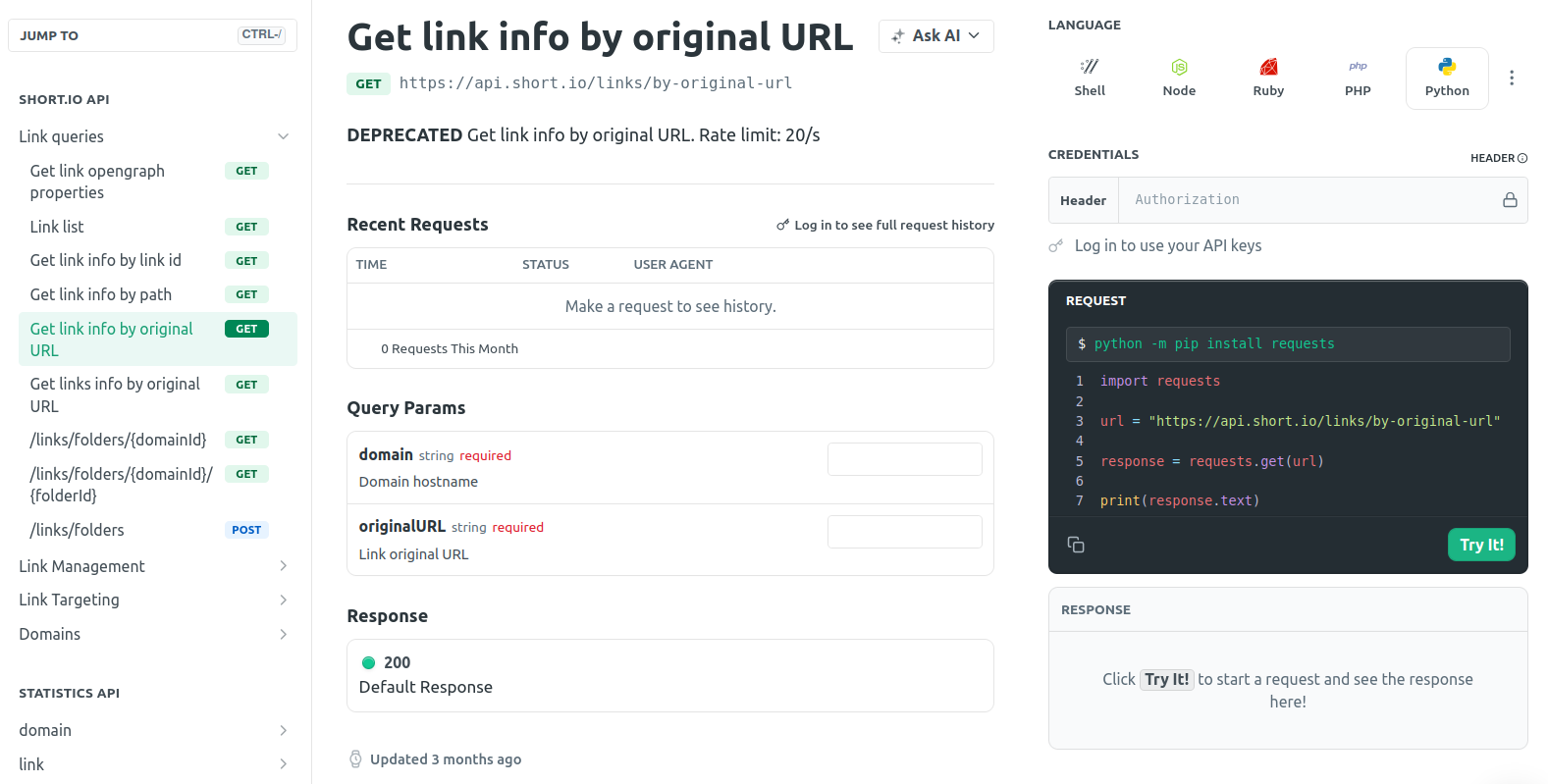1548x784 pixels.
Task: Click the print(response.text) code line
Action: point(1180,500)
